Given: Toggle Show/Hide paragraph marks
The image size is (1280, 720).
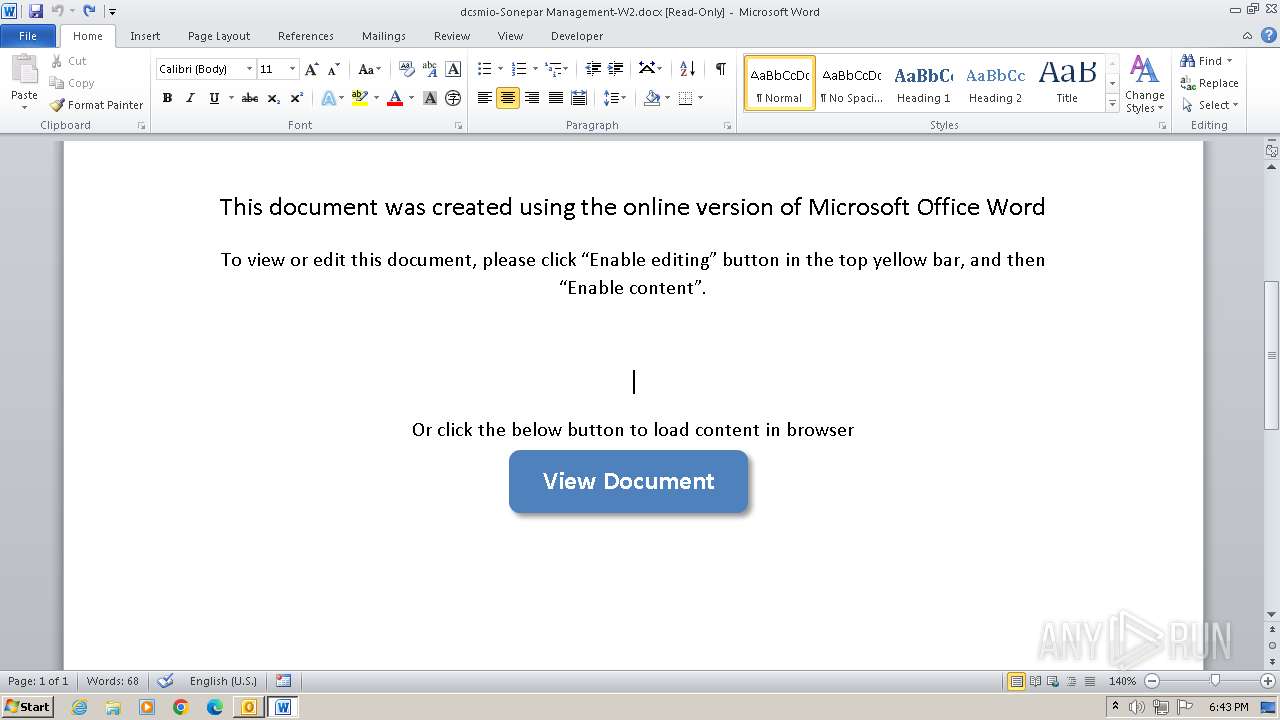Looking at the screenshot, I should point(720,69).
